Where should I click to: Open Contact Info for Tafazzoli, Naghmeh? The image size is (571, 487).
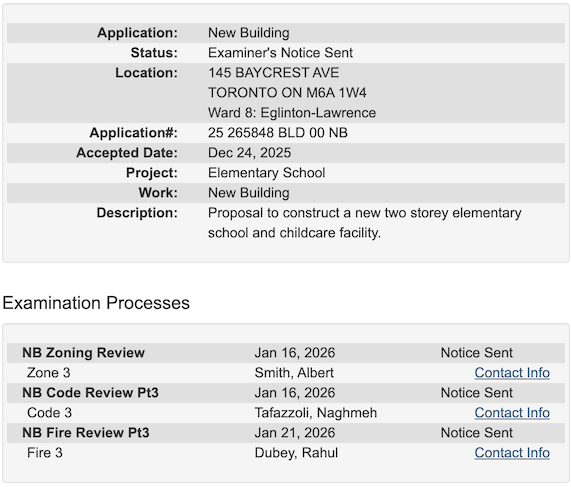(x=512, y=413)
